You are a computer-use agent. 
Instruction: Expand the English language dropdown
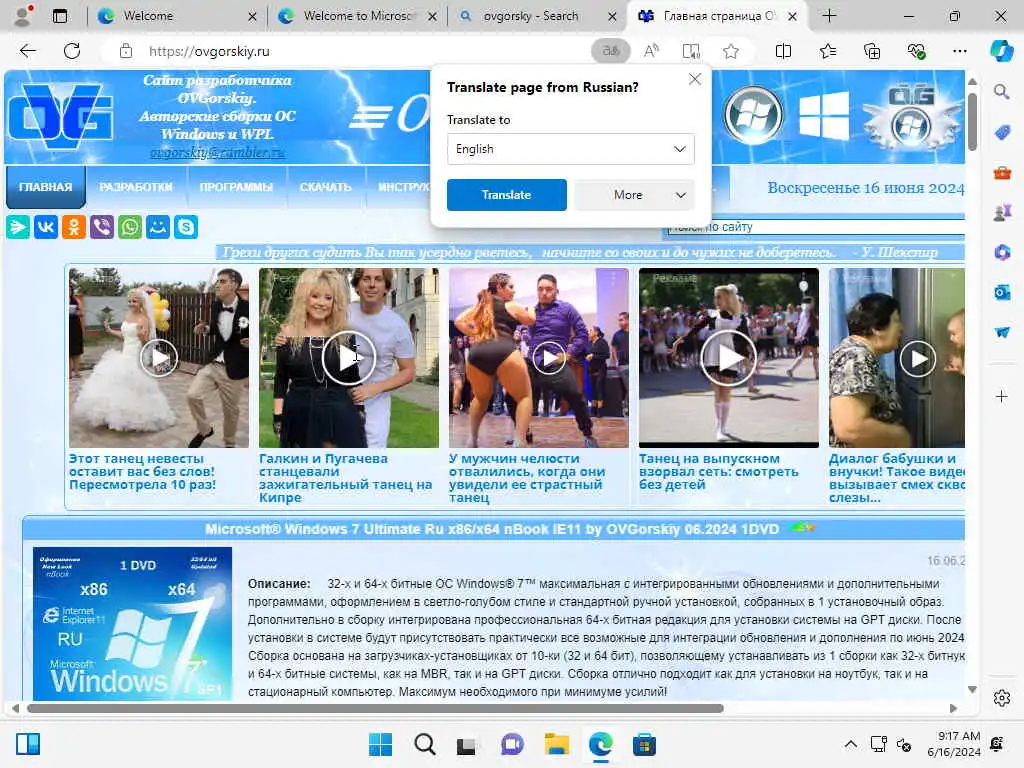570,149
